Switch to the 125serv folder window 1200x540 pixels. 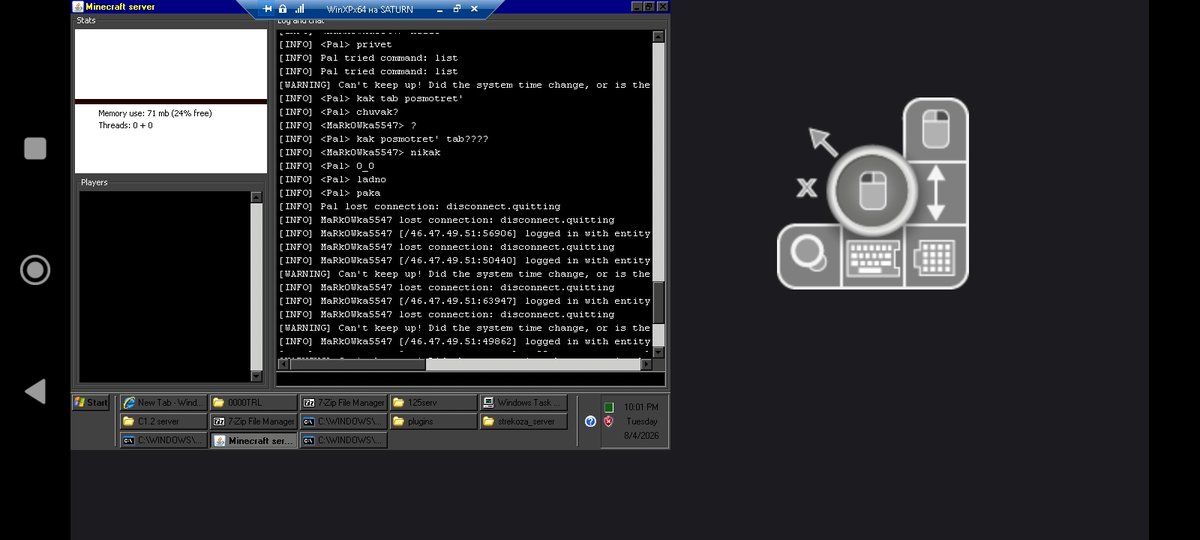pos(433,402)
